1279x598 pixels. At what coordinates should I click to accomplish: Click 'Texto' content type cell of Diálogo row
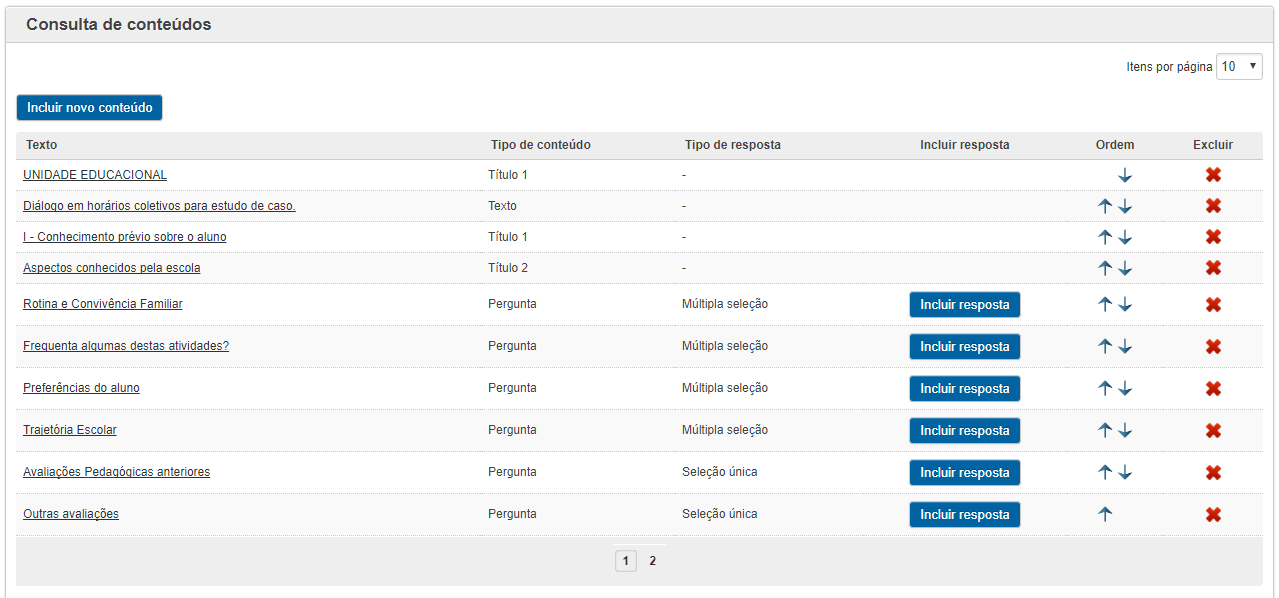[x=503, y=206]
